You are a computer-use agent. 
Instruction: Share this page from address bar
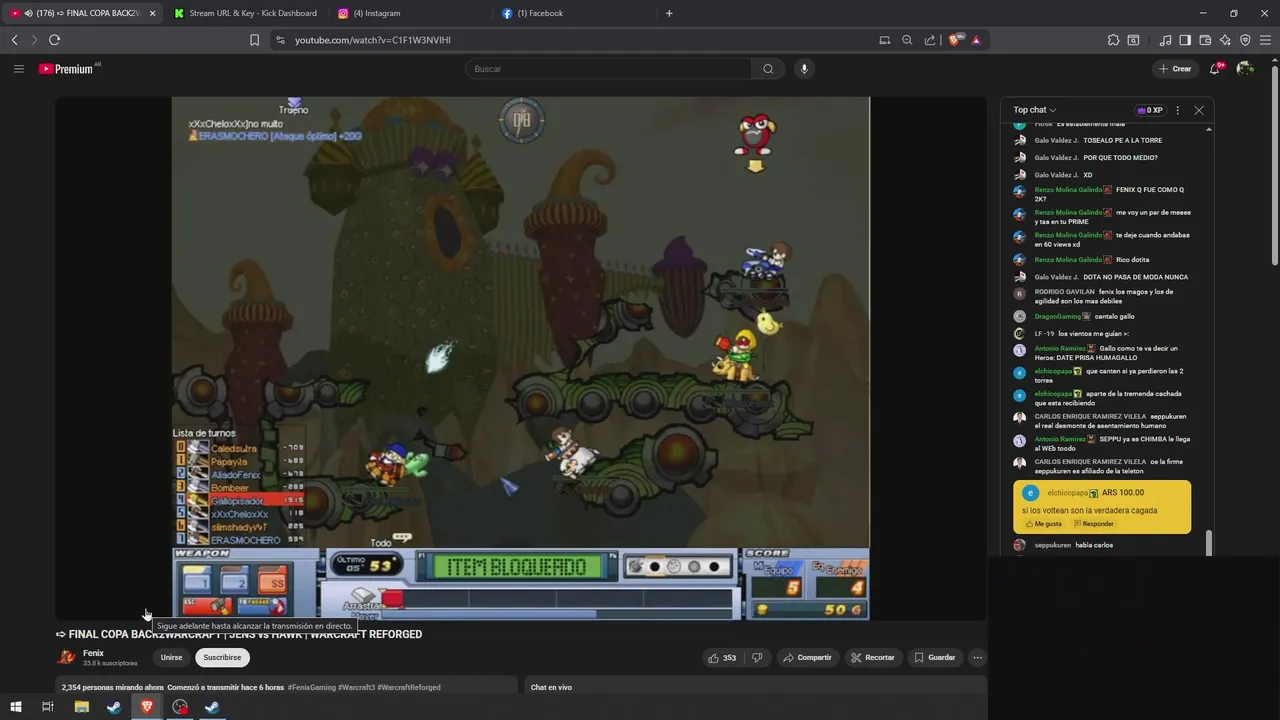coord(930,40)
